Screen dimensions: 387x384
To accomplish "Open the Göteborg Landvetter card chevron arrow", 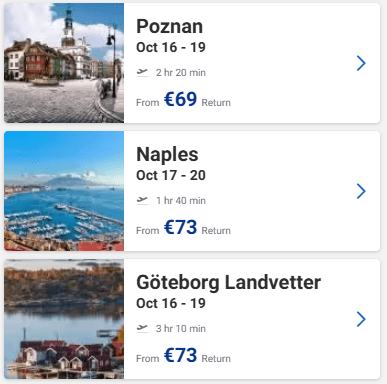I will click(x=361, y=319).
